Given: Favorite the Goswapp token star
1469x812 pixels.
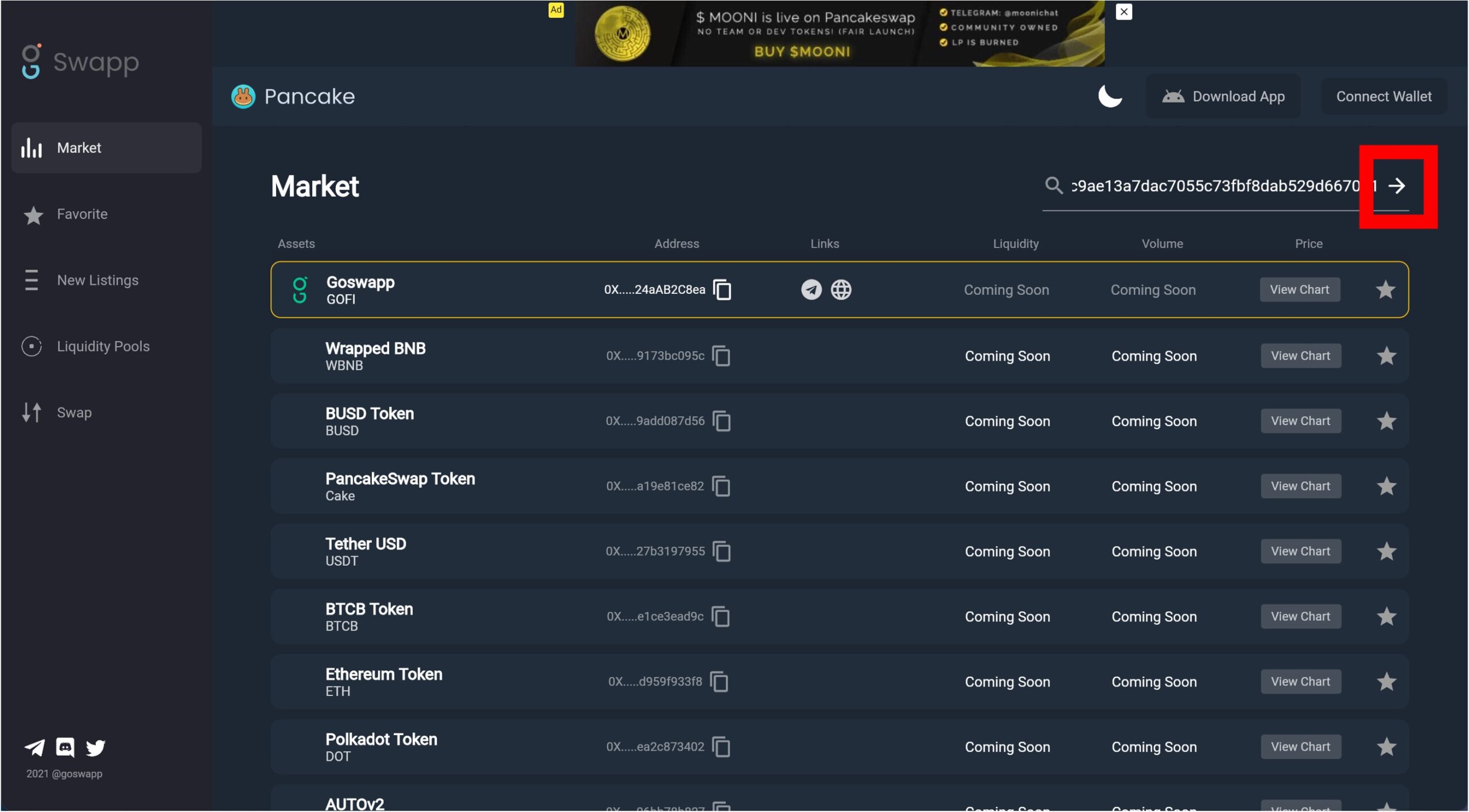Looking at the screenshot, I should 1385,290.
